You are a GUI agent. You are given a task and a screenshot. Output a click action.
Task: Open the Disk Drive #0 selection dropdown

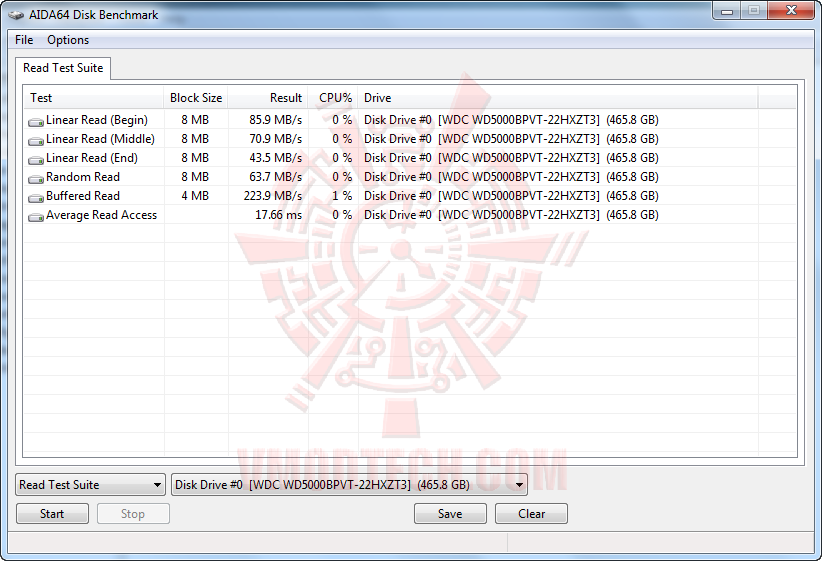349,484
